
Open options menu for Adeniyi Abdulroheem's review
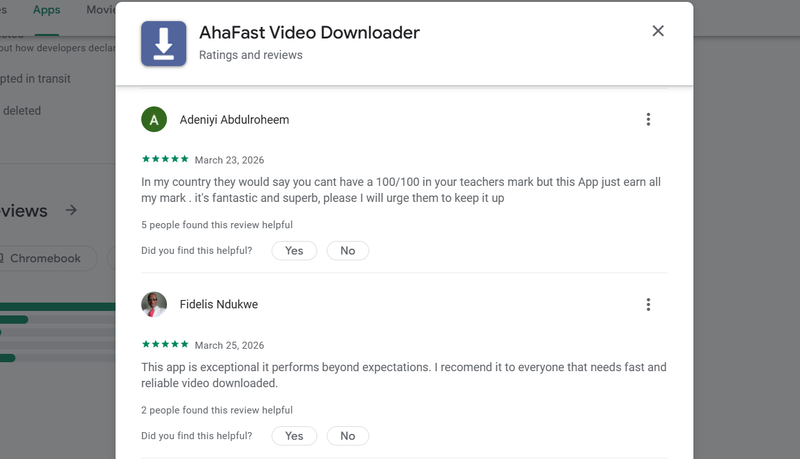648,119
